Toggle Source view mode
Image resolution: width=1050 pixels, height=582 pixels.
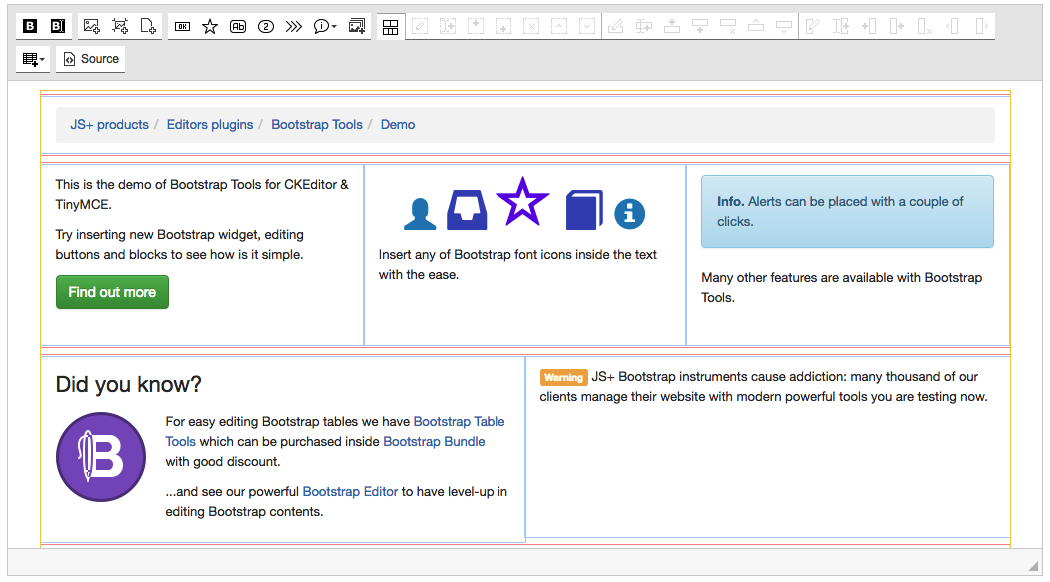click(x=90, y=59)
